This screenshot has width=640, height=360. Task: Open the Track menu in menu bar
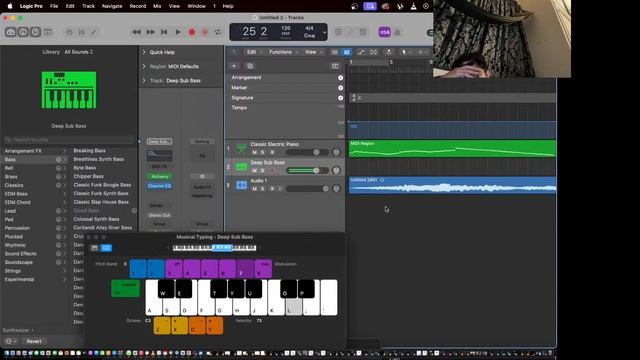[x=88, y=6]
